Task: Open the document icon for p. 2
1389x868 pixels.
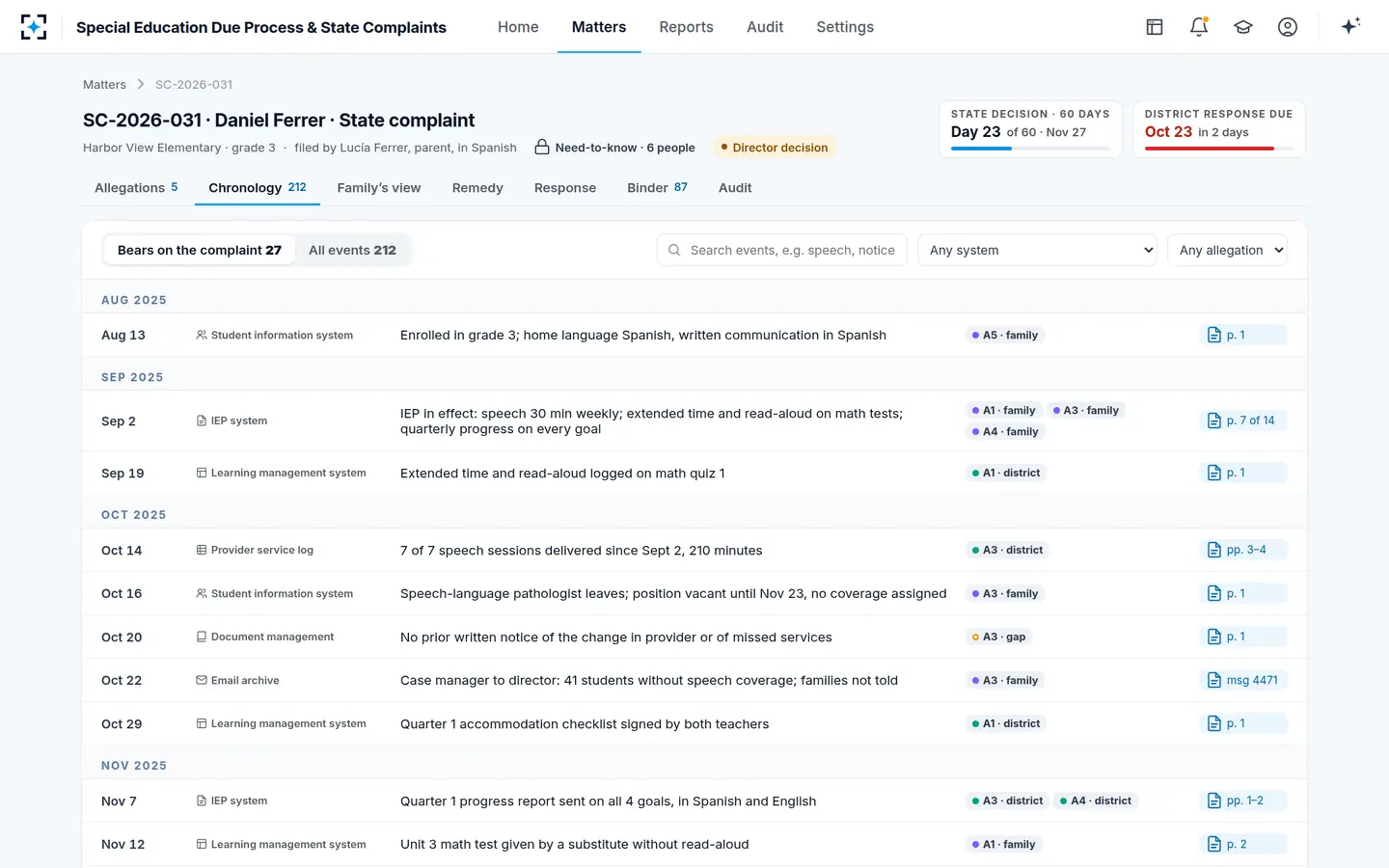Action: coord(1214,844)
